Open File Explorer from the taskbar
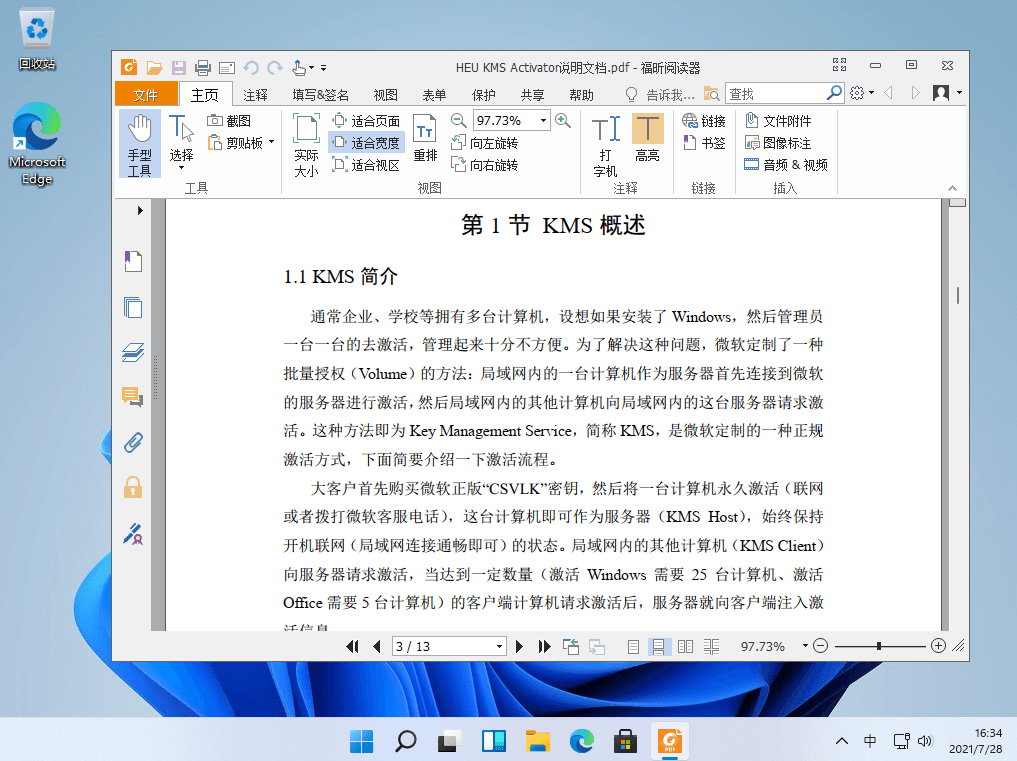 point(538,740)
